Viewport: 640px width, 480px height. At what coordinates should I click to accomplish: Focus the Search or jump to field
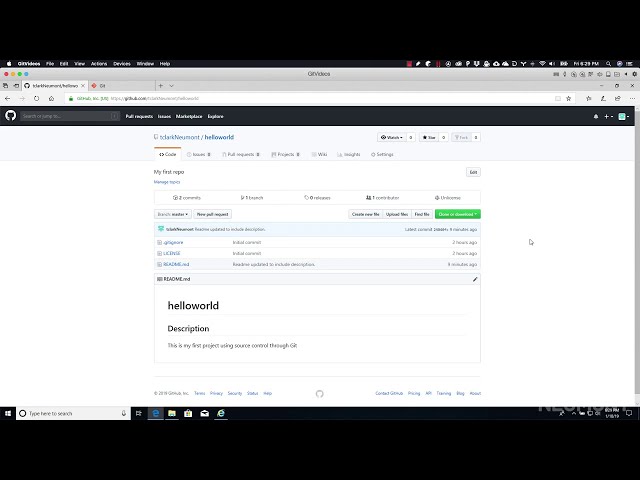click(70, 116)
